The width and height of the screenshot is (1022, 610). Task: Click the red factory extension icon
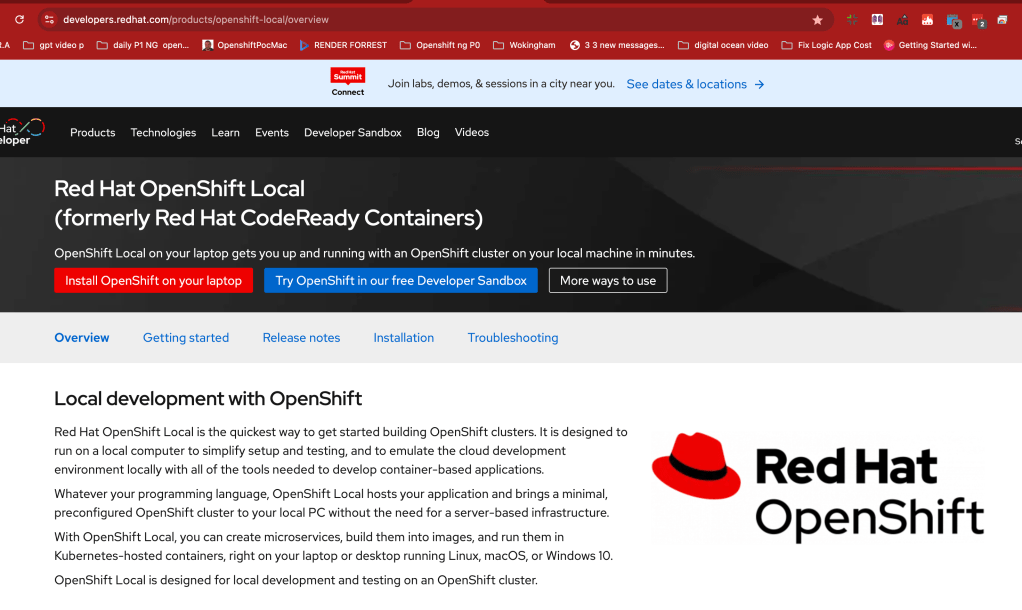[927, 20]
